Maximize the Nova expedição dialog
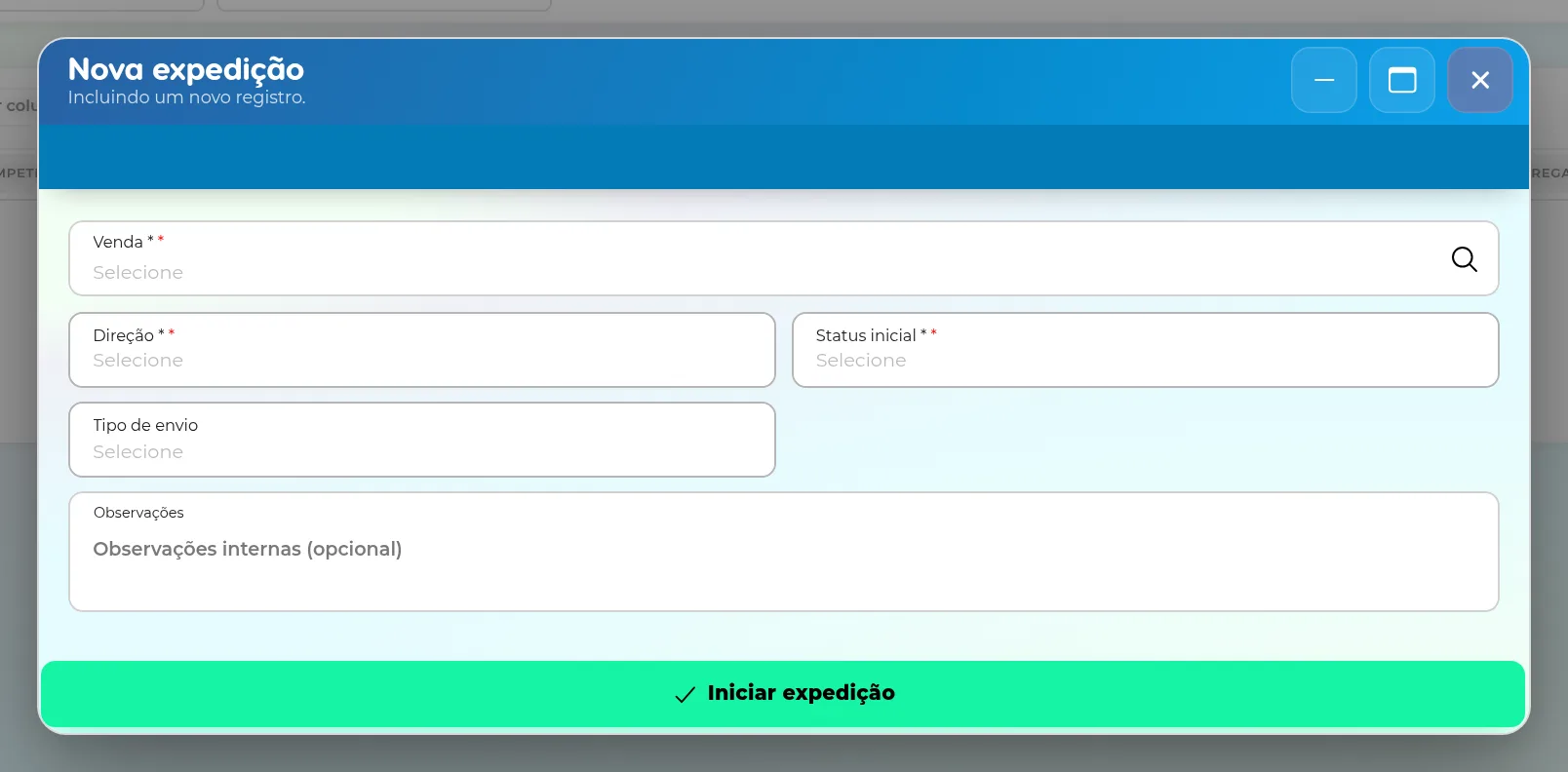Viewport: 1568px width, 772px height. pyautogui.click(x=1401, y=80)
